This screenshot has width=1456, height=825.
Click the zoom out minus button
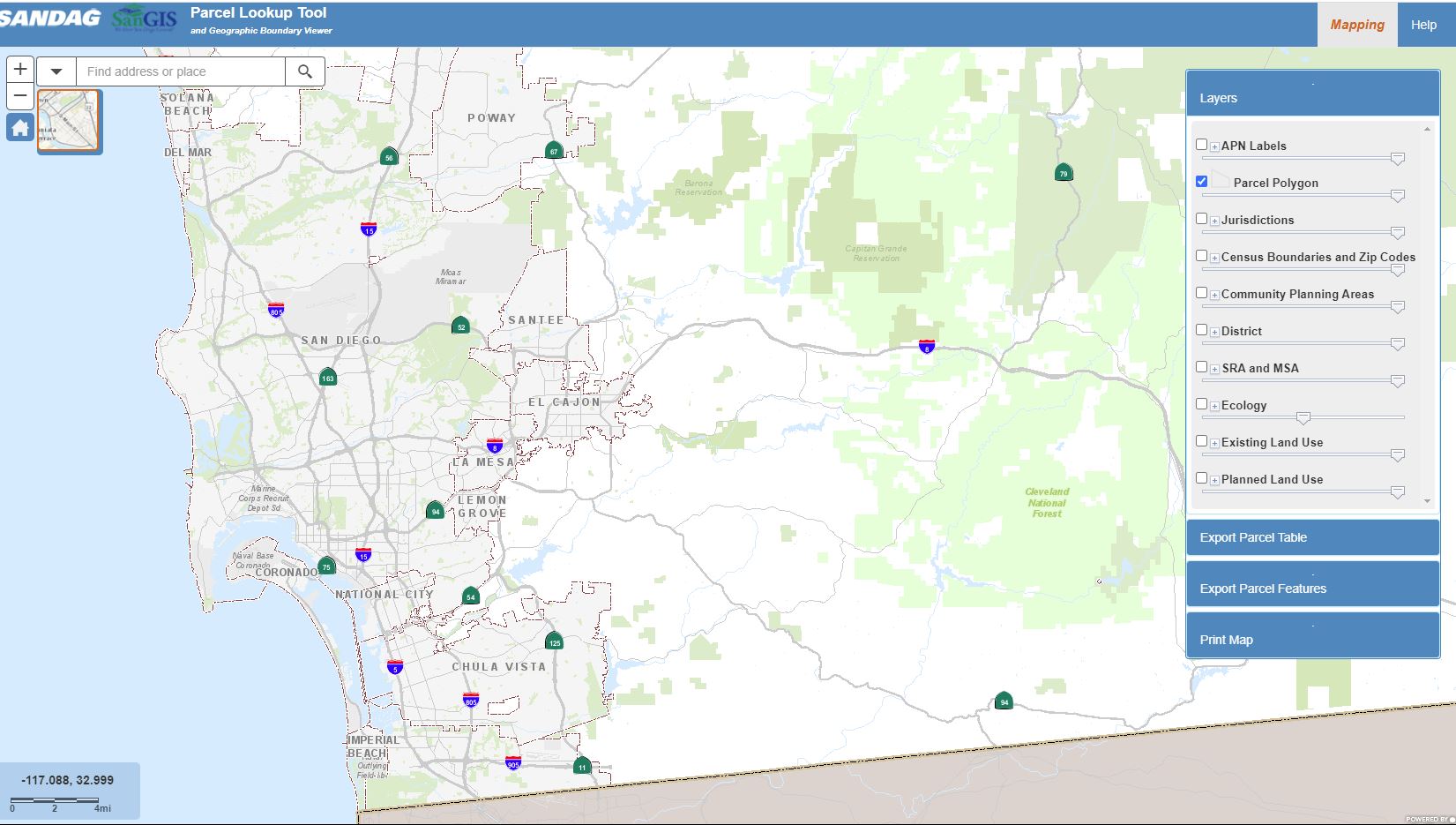(x=20, y=96)
